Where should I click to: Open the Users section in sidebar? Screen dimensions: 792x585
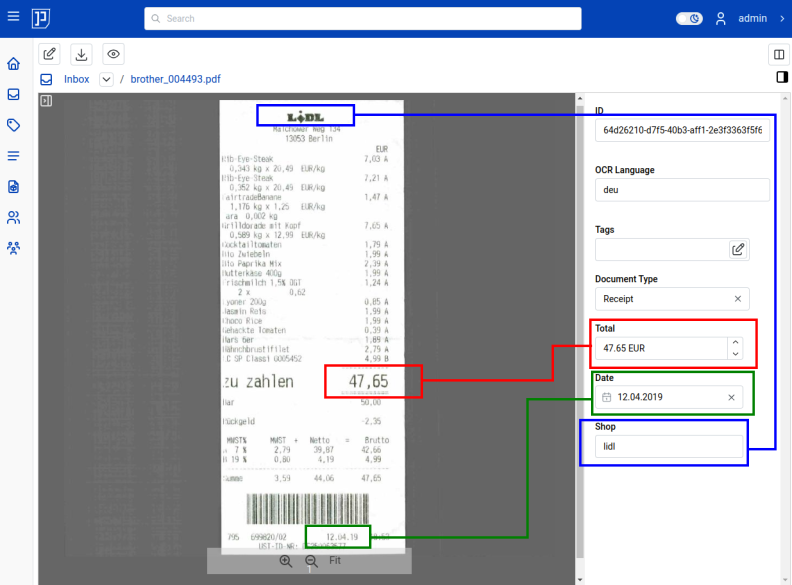(x=14, y=217)
